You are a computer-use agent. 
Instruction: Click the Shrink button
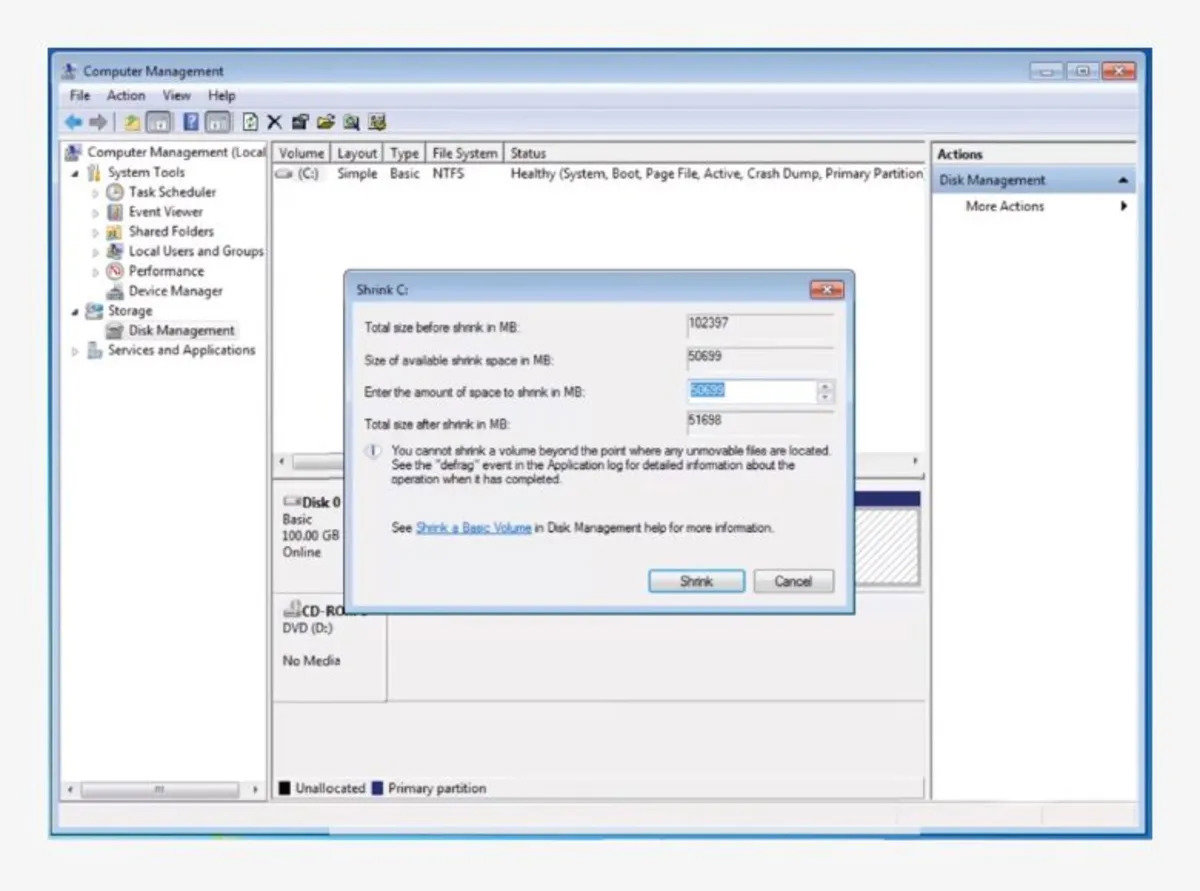(x=696, y=581)
